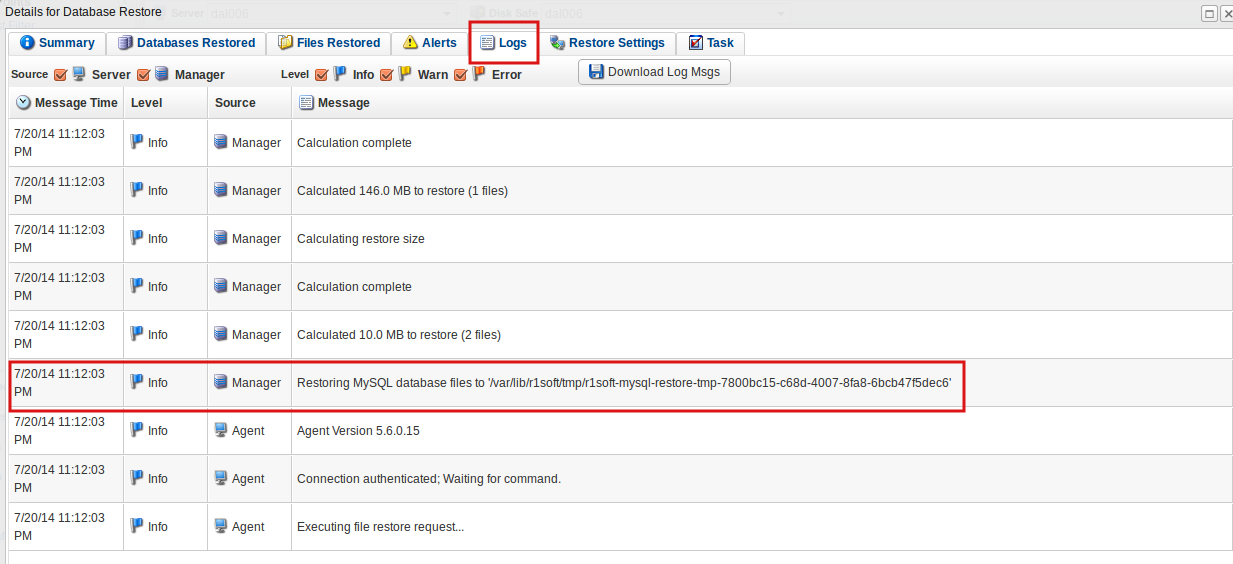Screen dimensions: 1233x564
Task: Toggle the Manager source checkbox
Action: [x=143, y=75]
